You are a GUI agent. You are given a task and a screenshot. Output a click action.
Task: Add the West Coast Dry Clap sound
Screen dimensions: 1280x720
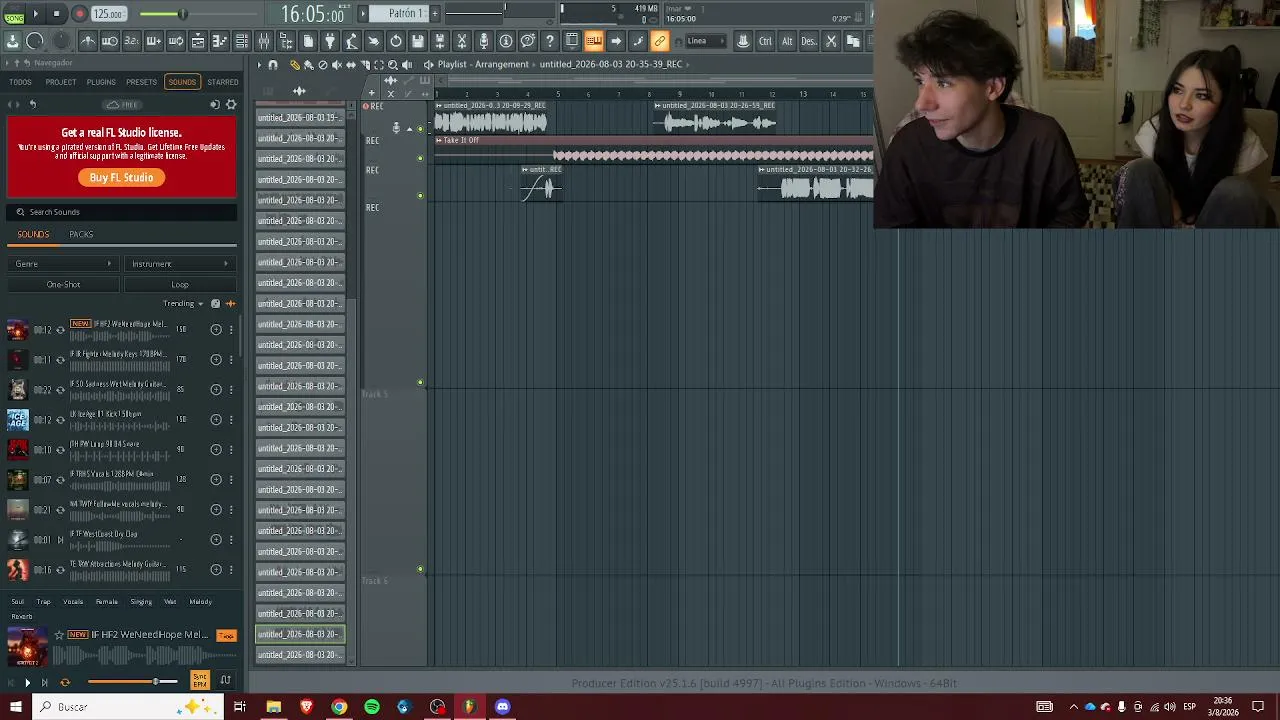[x=216, y=540]
